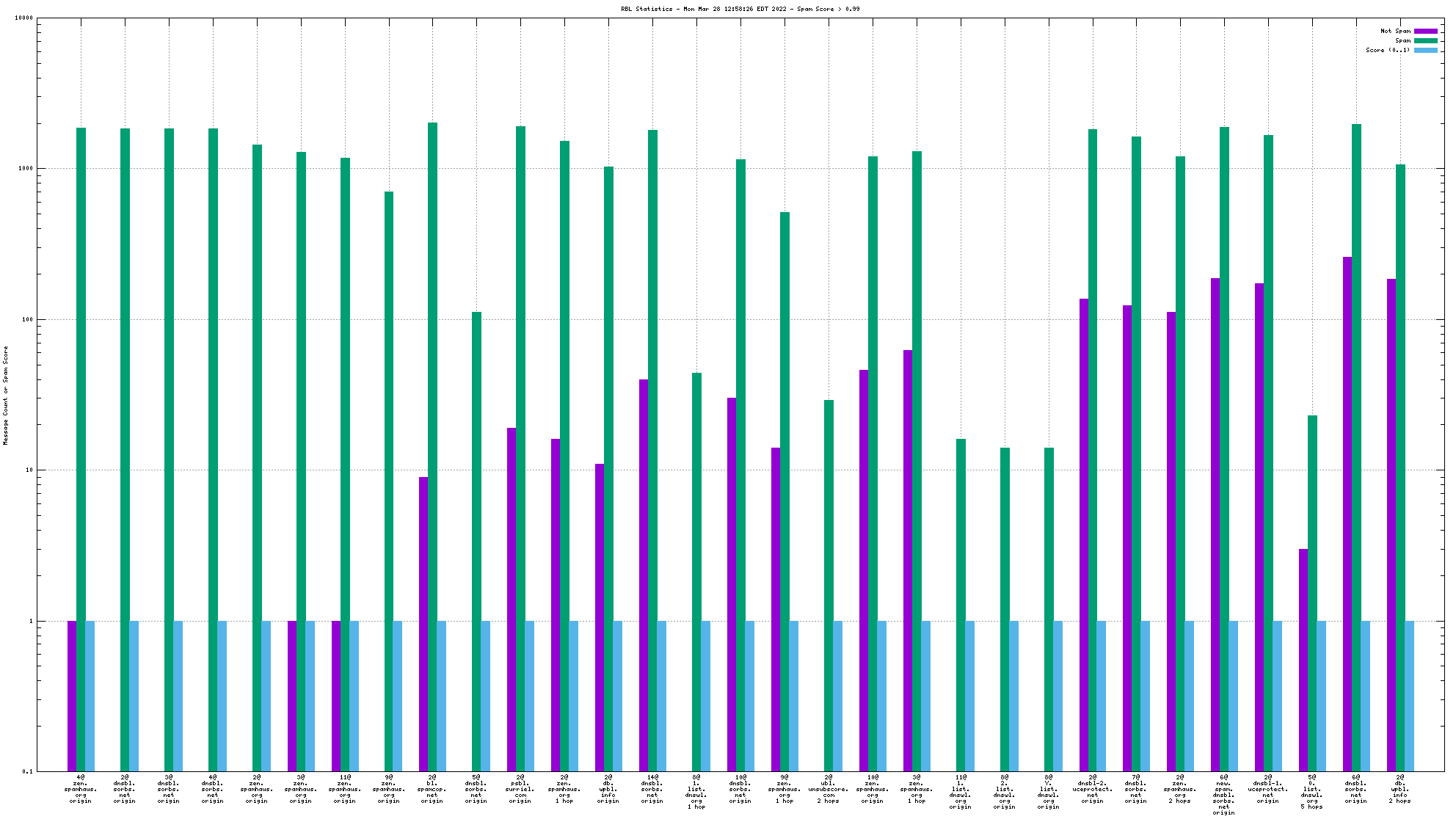This screenshot has height=819, width=1456.
Task: Click the Message Count y-axis label
Action: pyautogui.click(x=6, y=396)
